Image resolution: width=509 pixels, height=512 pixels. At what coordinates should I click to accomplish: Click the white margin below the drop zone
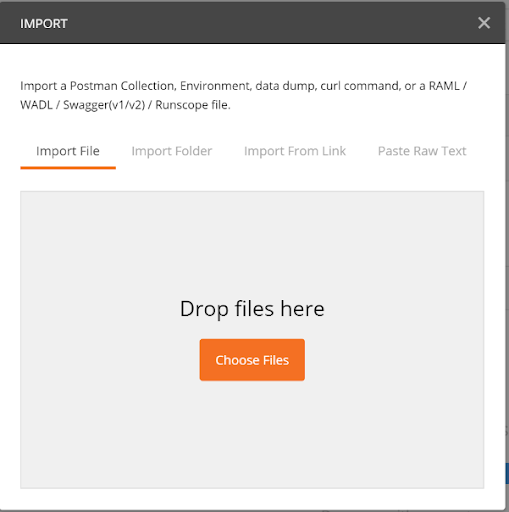point(252,498)
